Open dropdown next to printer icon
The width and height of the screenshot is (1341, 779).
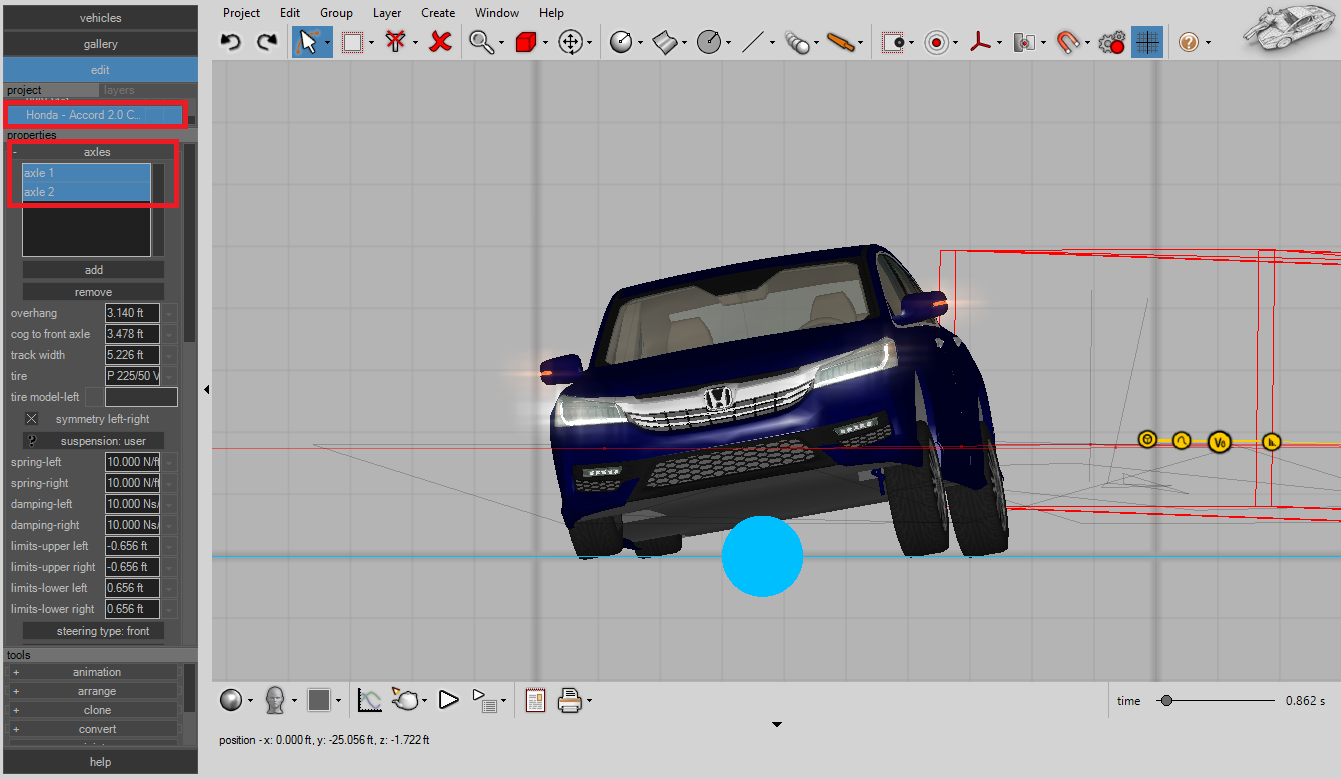pos(590,701)
